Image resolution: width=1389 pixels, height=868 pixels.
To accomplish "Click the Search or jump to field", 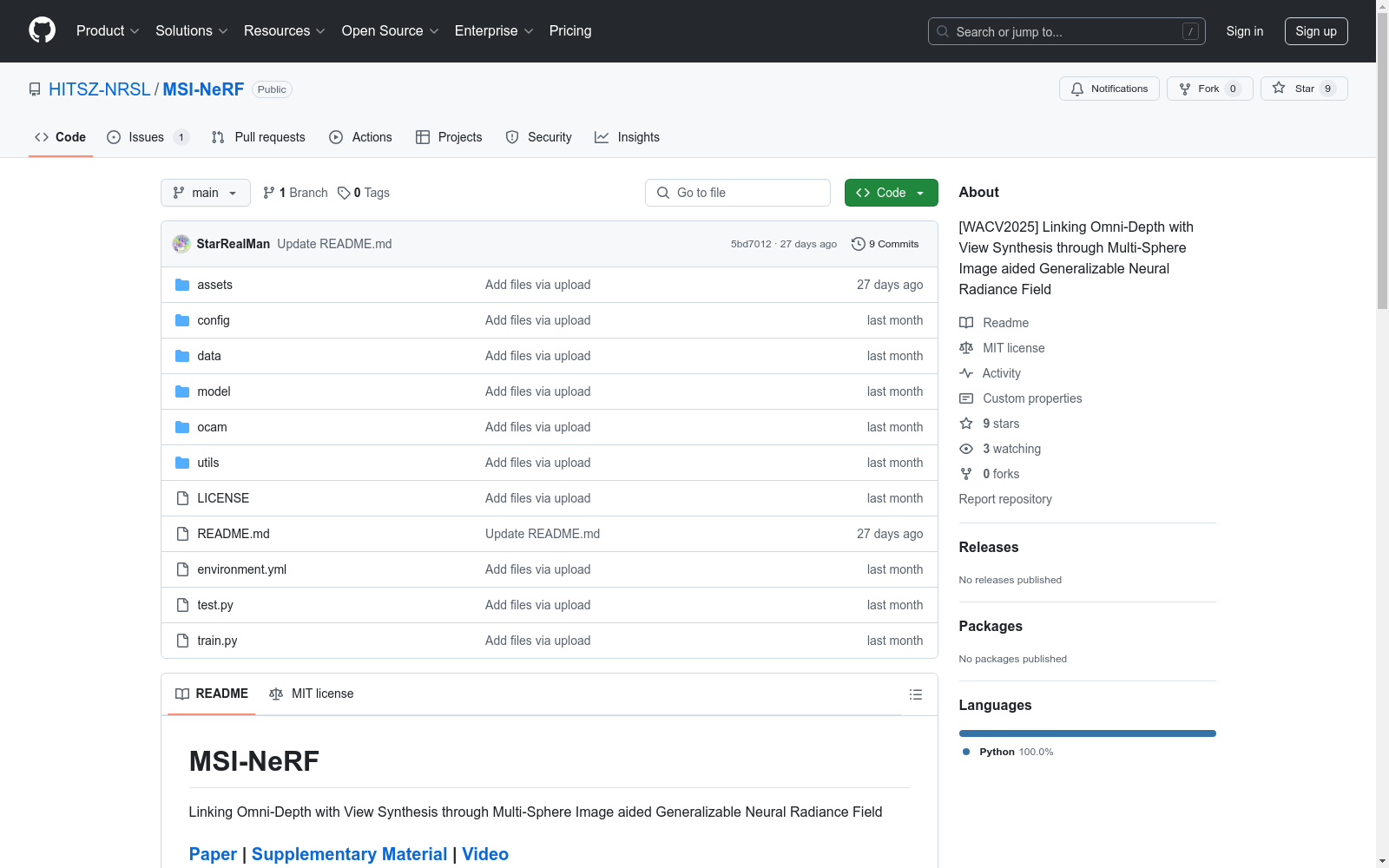I will (x=1067, y=31).
